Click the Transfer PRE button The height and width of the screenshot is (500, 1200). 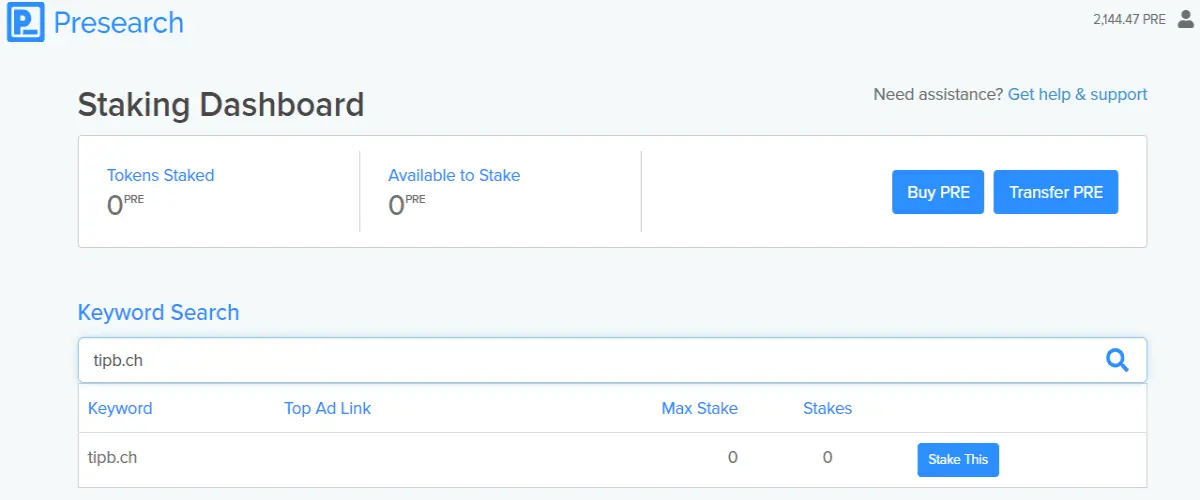(x=1056, y=192)
